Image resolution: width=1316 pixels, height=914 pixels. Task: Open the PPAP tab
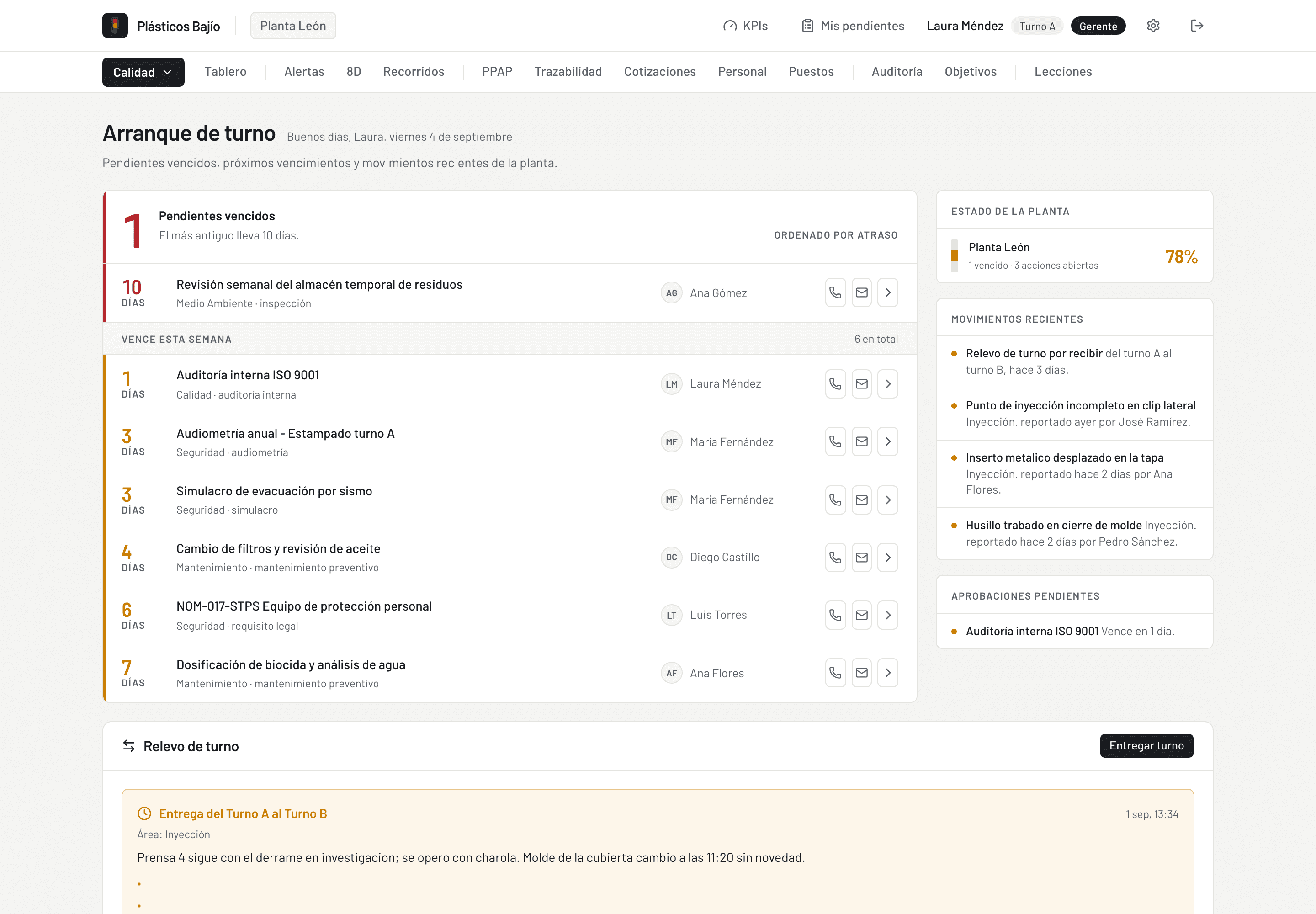(497, 72)
